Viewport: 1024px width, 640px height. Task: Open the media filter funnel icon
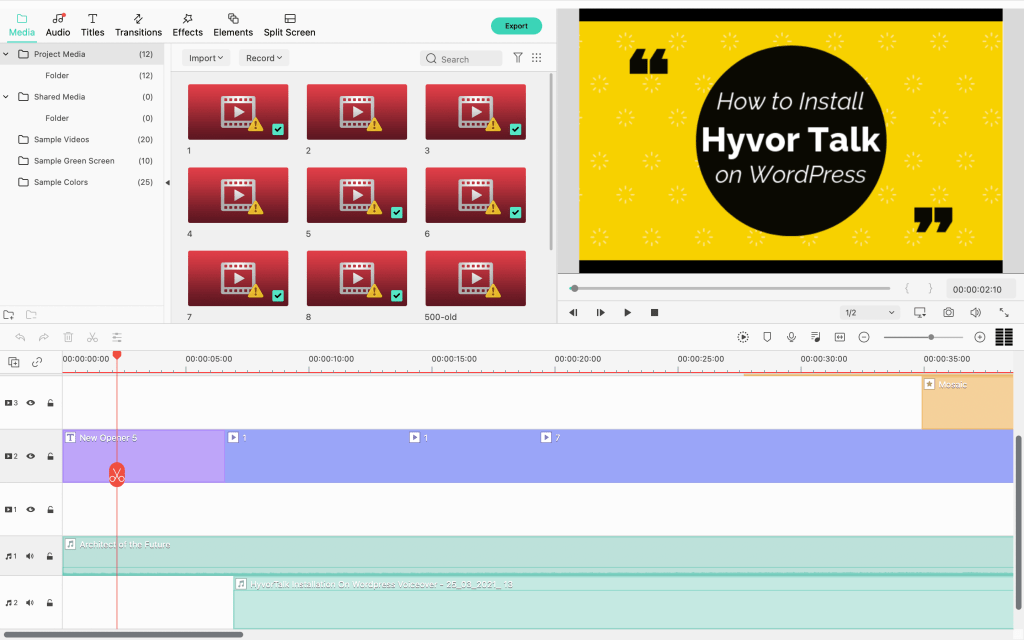click(x=518, y=58)
